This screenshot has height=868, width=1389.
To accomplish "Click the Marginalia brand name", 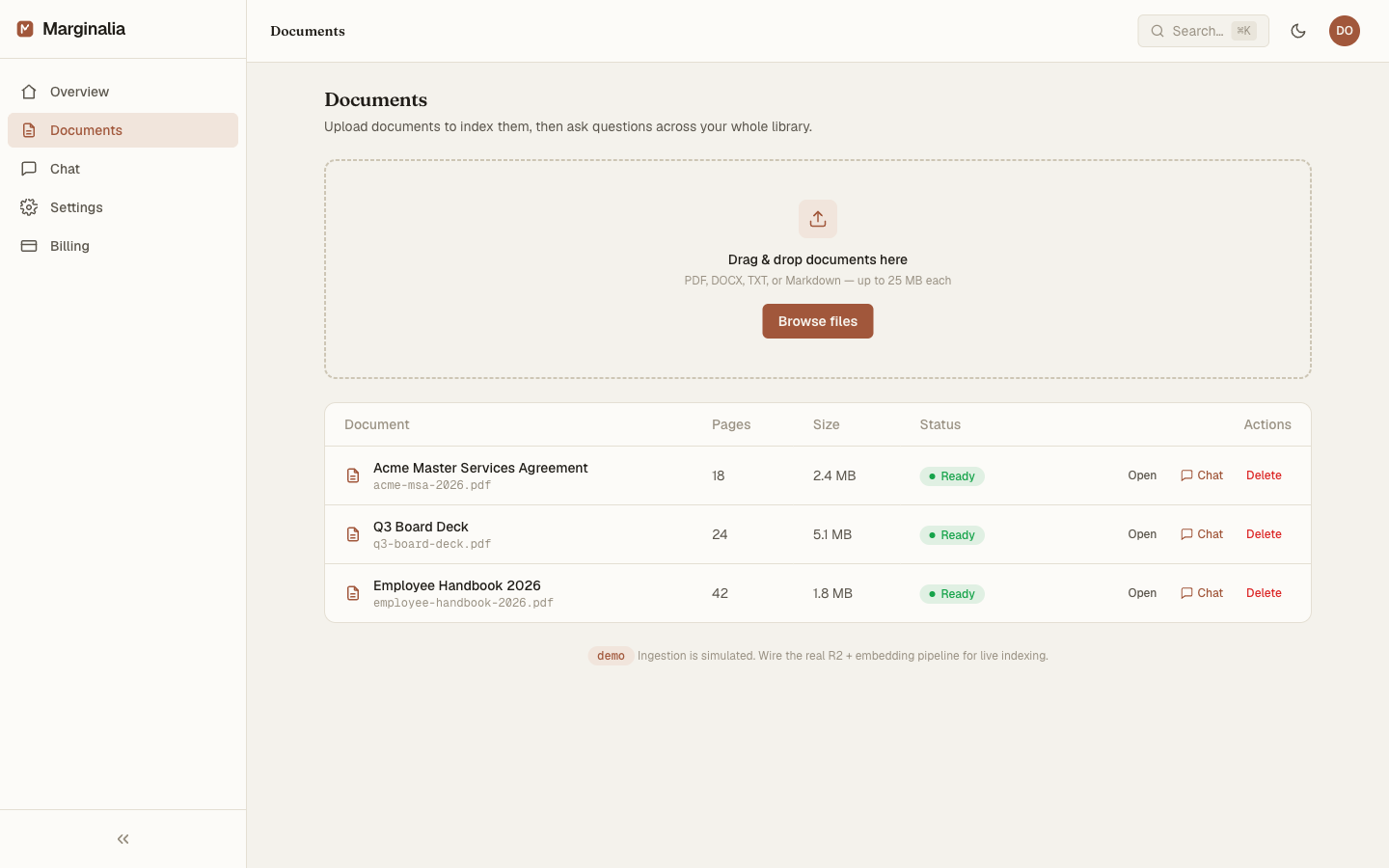I will 84,29.
